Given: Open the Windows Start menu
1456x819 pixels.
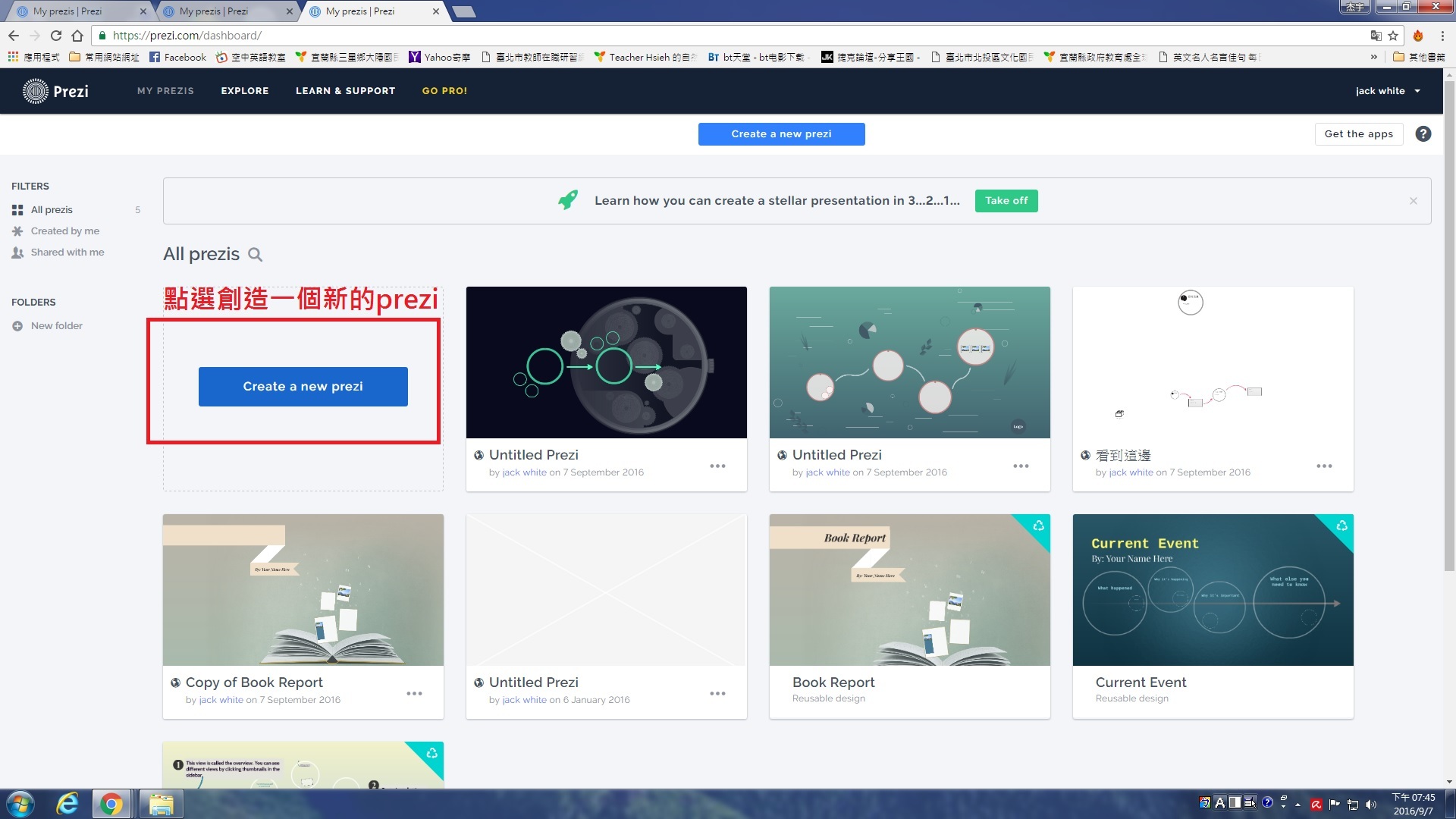Looking at the screenshot, I should click(20, 804).
